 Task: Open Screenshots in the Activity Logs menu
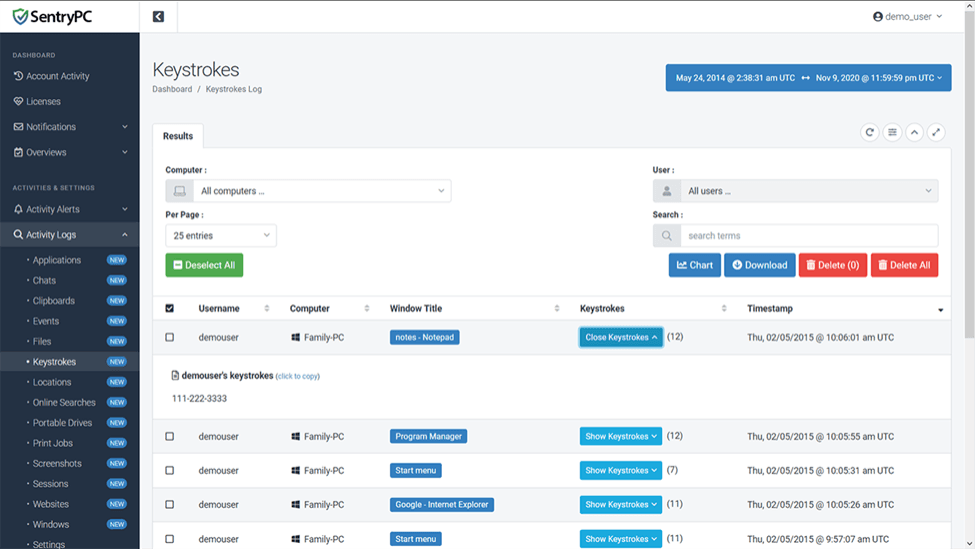(x=57, y=464)
